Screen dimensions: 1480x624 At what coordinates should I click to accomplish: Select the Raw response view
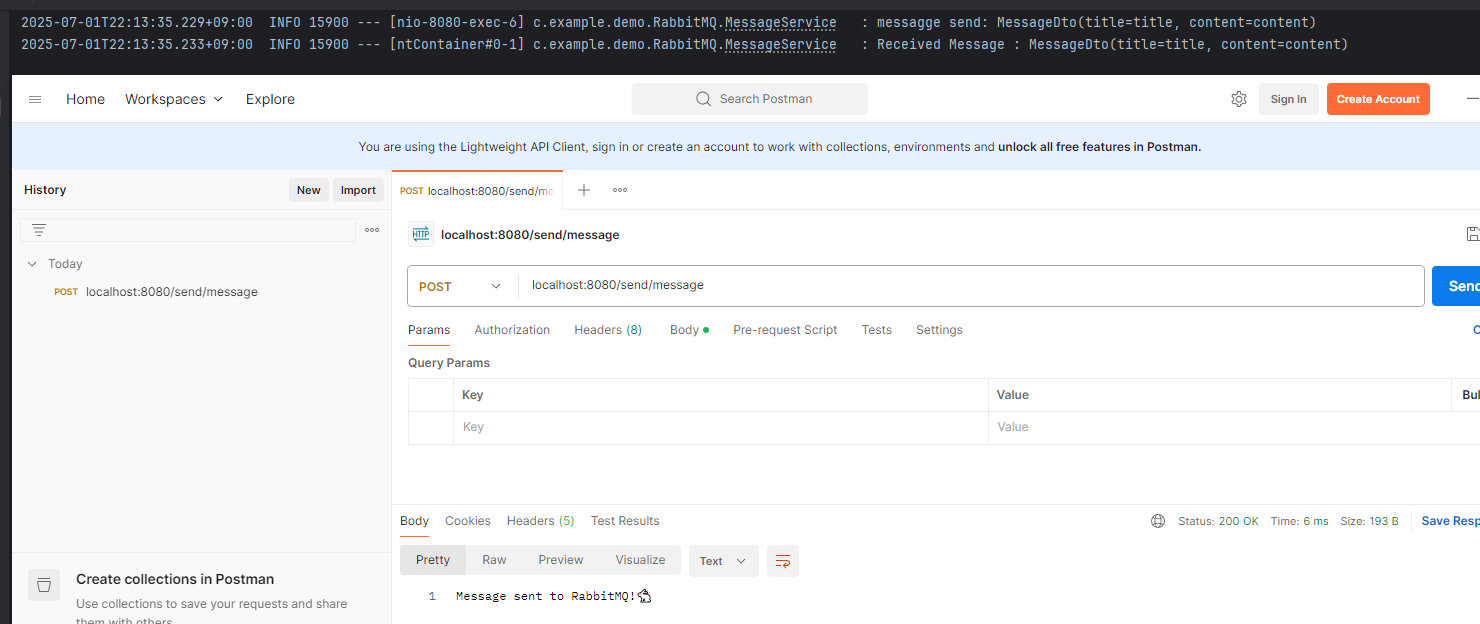(x=494, y=560)
